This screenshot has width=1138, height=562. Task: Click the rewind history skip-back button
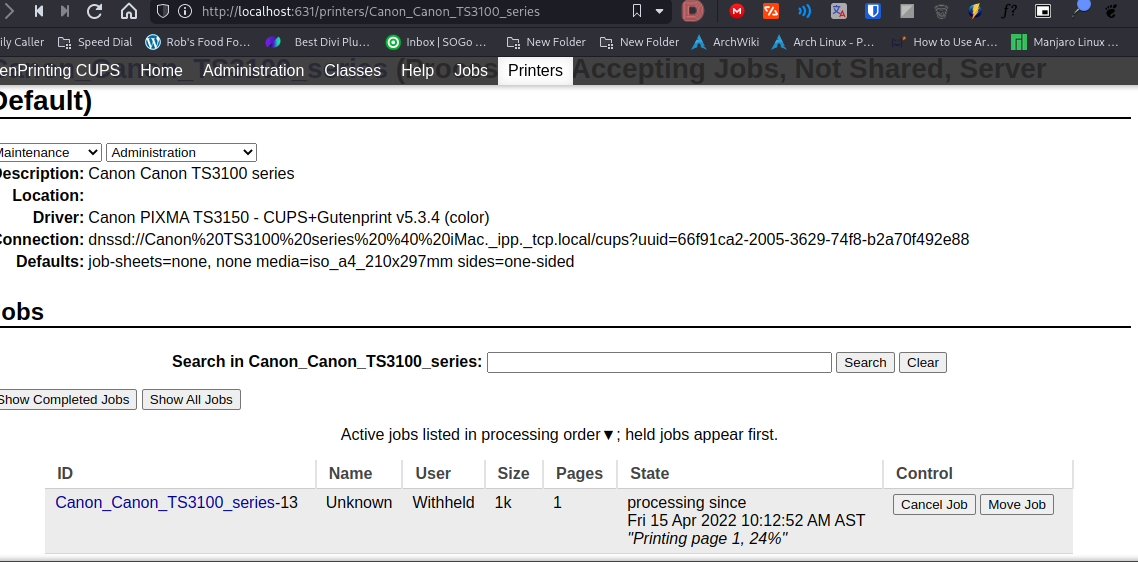pyautogui.click(x=39, y=11)
